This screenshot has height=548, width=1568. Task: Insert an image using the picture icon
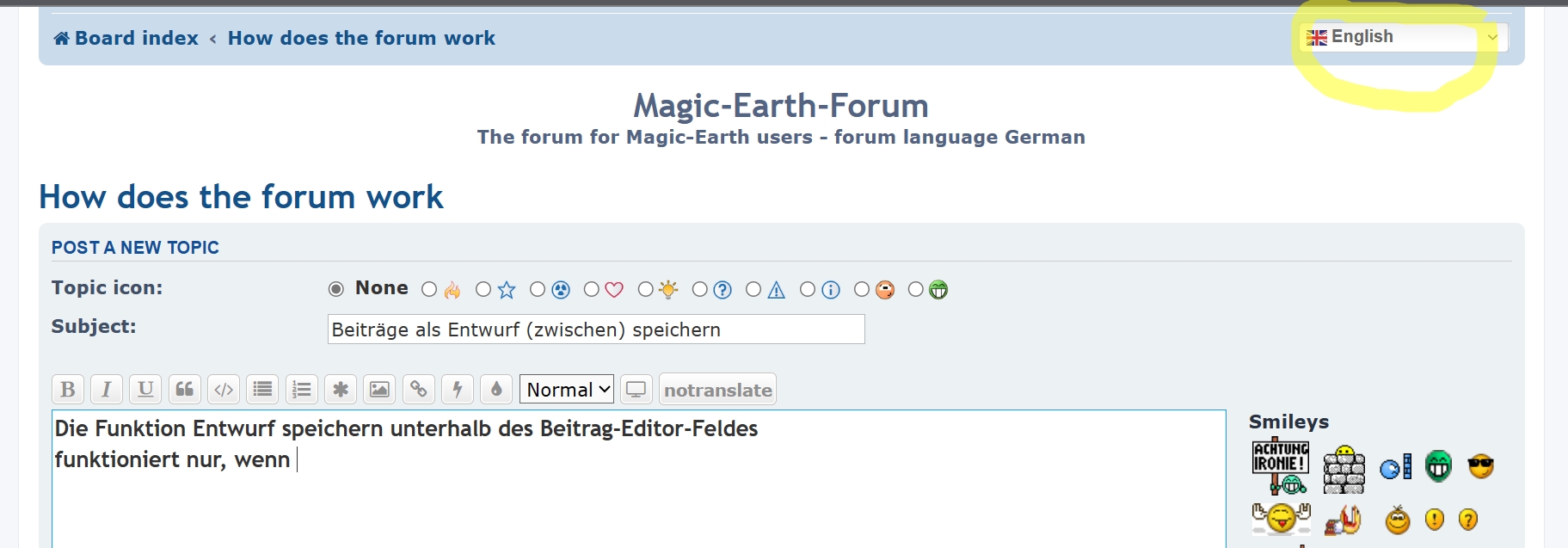coord(379,390)
